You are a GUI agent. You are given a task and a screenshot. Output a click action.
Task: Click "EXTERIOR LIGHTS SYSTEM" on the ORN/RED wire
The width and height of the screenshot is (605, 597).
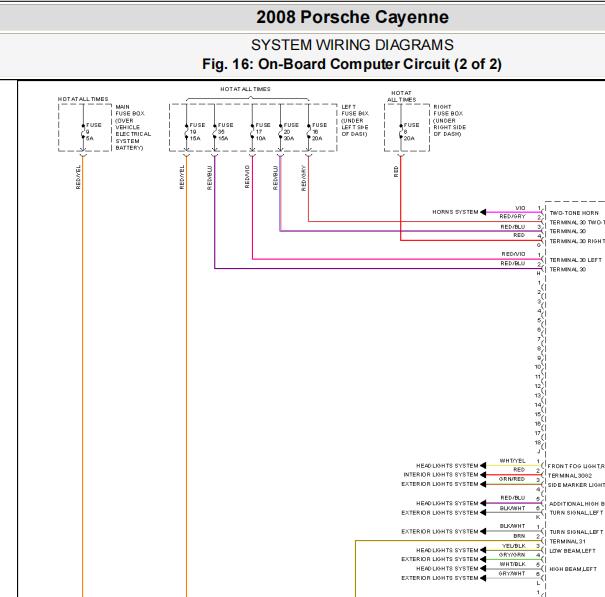[x=440, y=484]
